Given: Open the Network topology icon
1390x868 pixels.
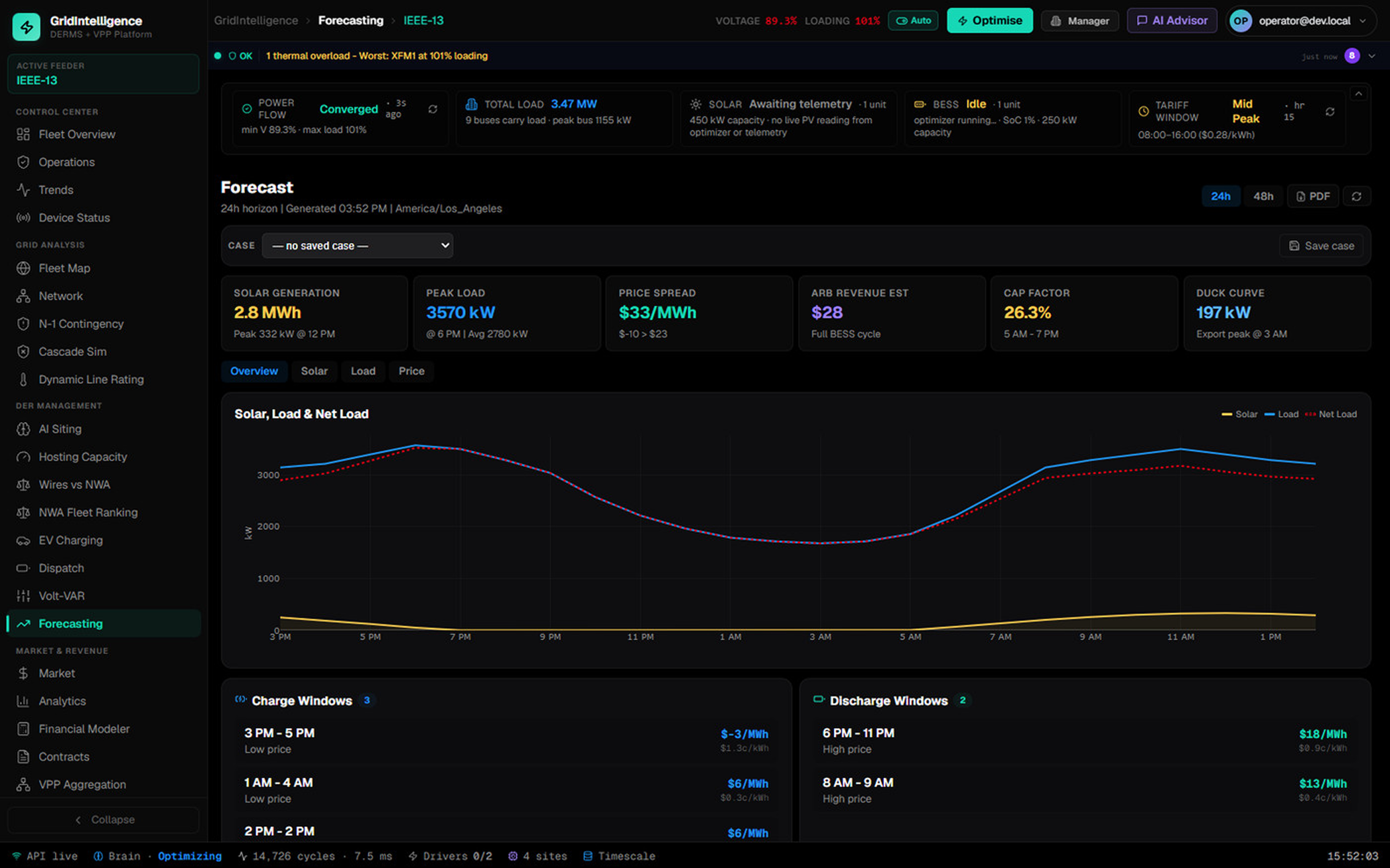Looking at the screenshot, I should click(x=23, y=296).
